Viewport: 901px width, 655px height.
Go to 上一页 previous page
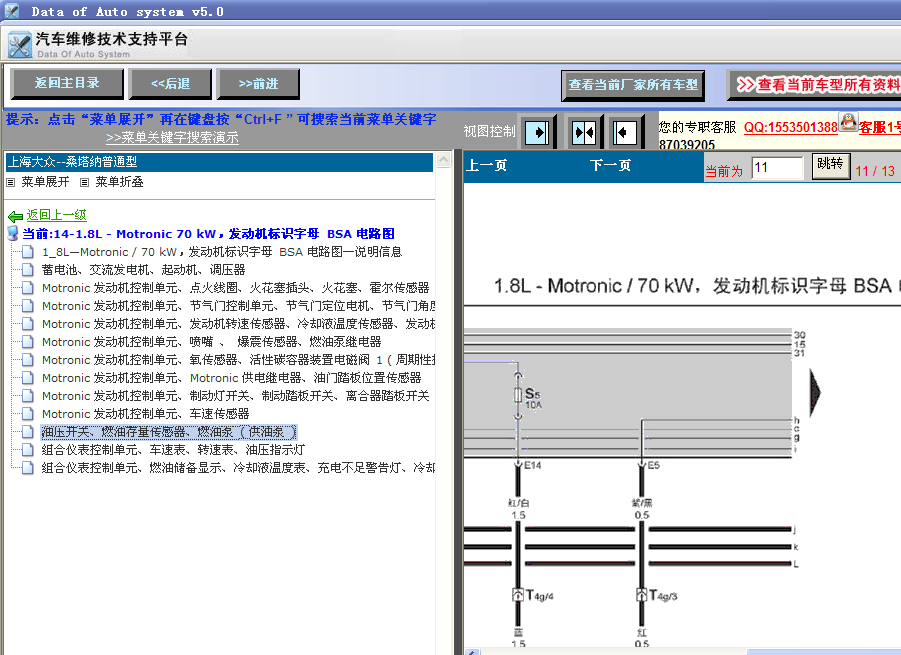click(x=486, y=166)
